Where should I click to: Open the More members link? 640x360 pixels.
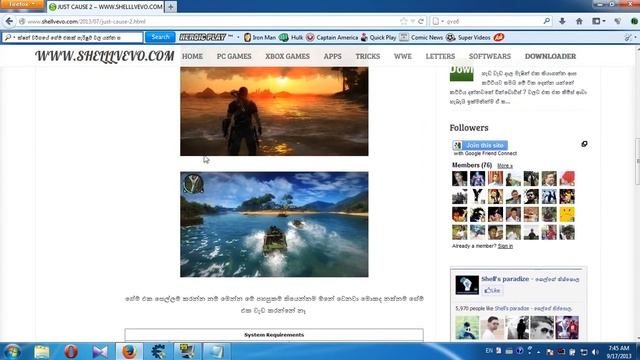(505, 166)
